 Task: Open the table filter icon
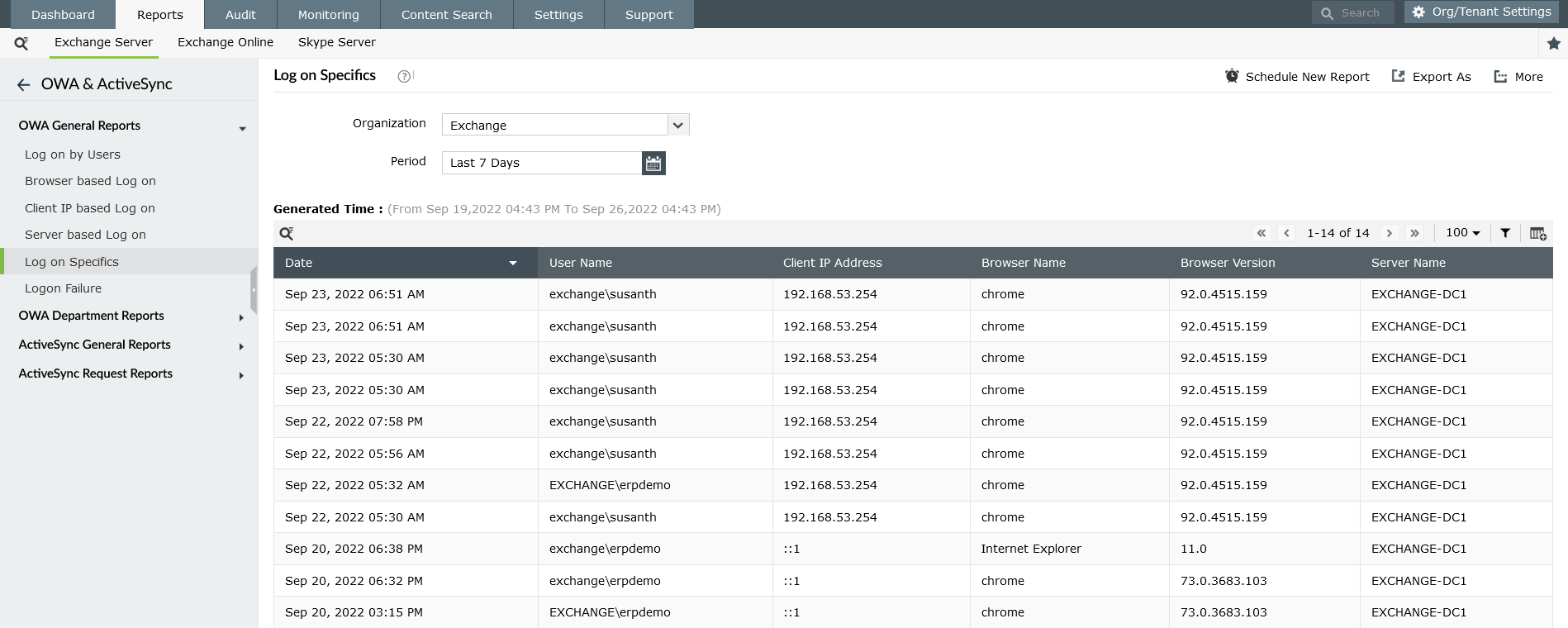coord(1505,233)
